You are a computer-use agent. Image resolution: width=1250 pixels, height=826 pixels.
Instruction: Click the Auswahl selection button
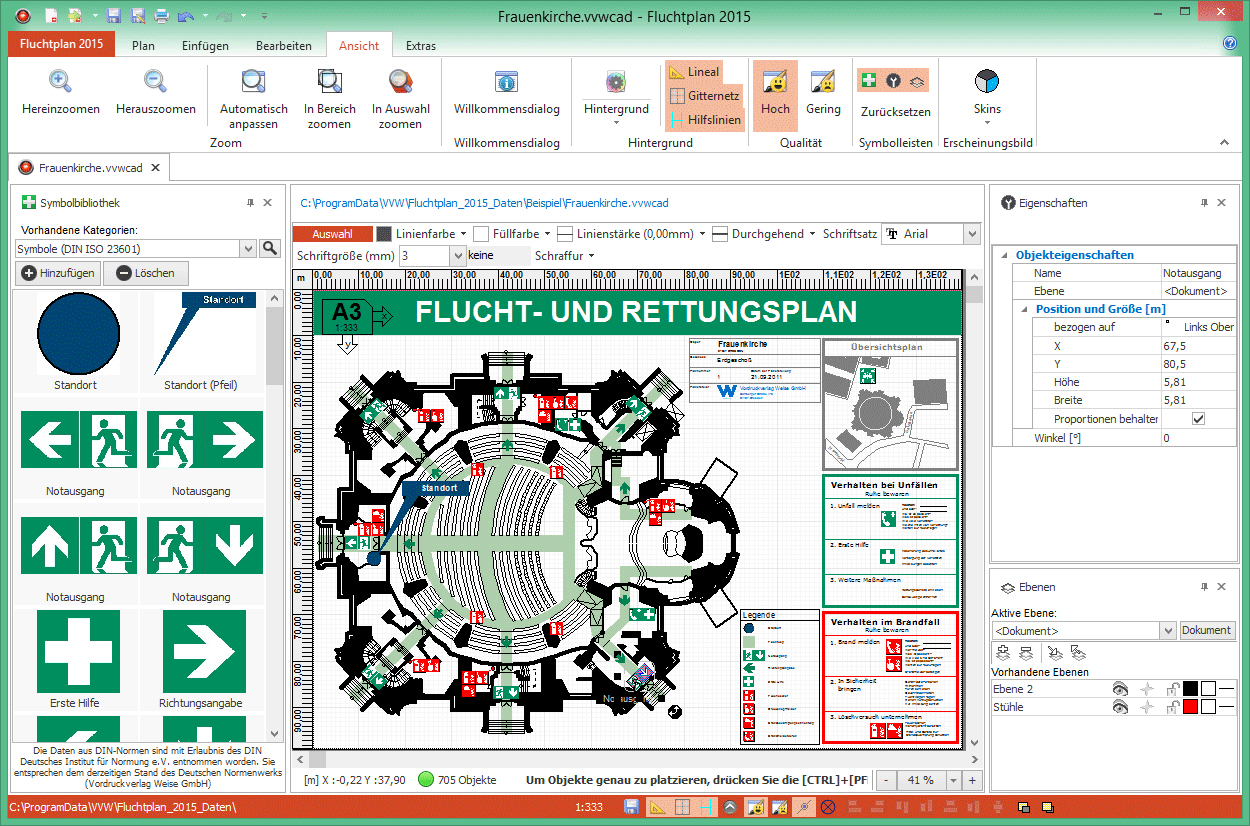point(332,234)
